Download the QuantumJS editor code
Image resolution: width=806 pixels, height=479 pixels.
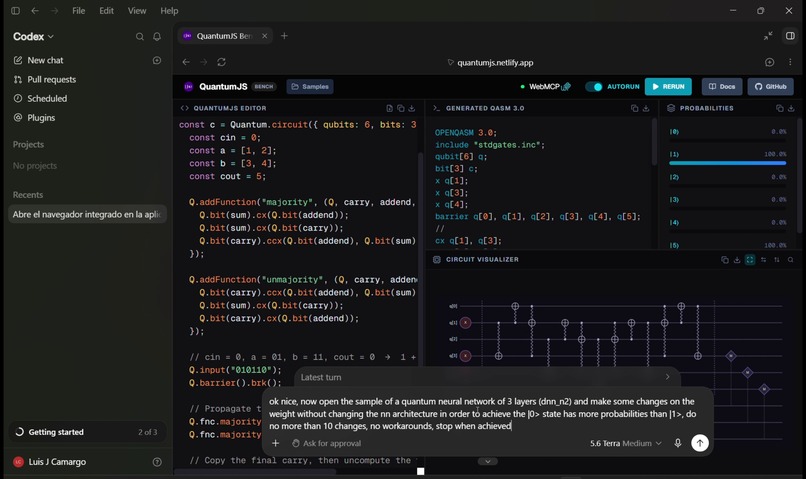pyautogui.click(x=411, y=108)
